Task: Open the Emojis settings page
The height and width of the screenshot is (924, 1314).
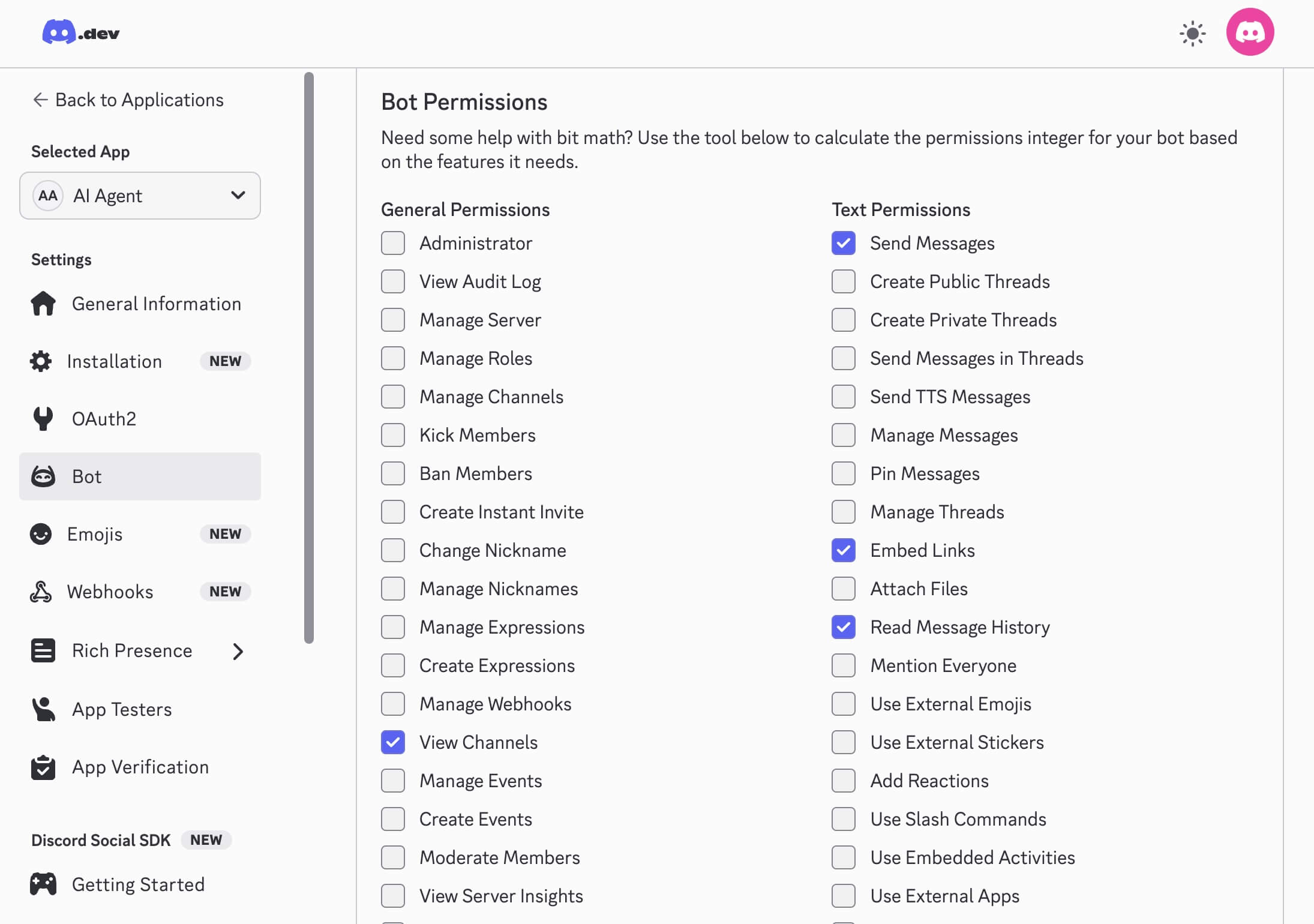Action: click(95, 534)
